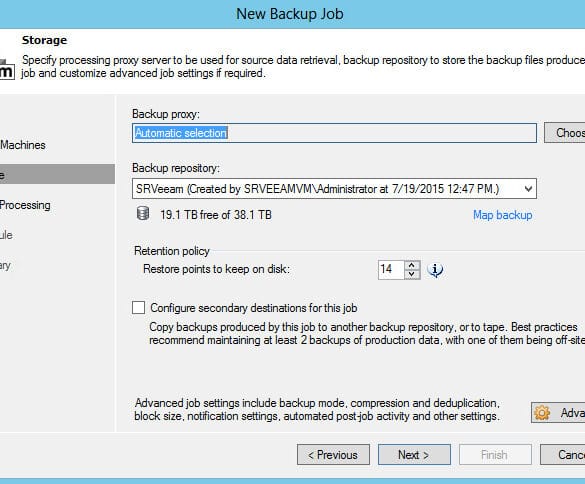Screen dimensions: 585x484
Task: Cancel the New Backup Job wizard
Action: click(563, 455)
